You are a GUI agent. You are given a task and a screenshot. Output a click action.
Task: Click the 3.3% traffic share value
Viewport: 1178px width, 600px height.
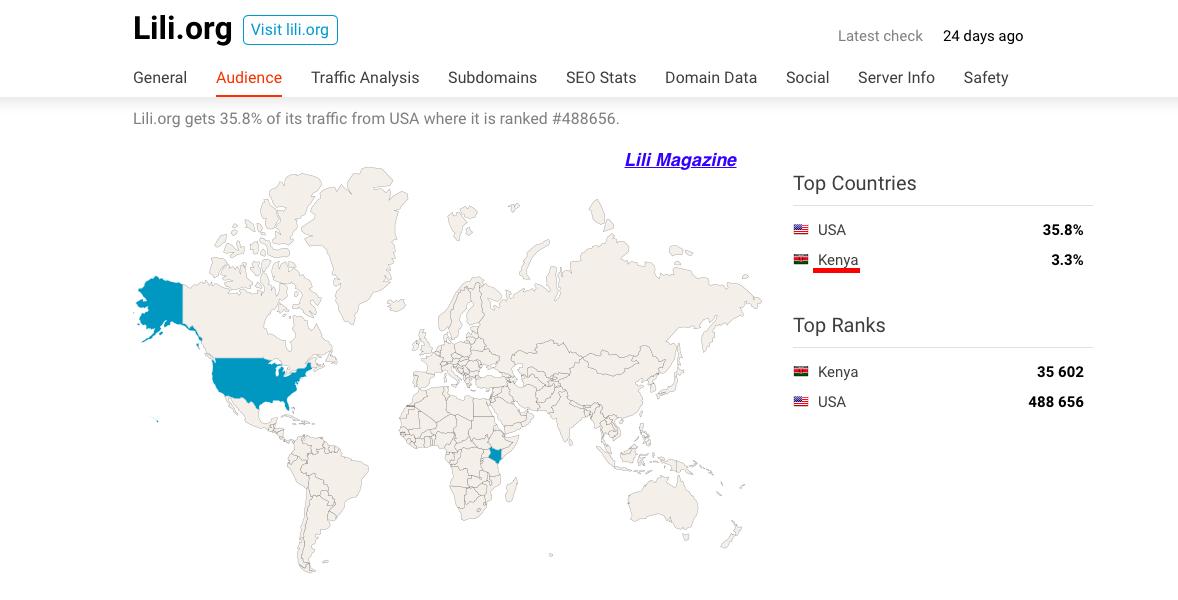pyautogui.click(x=1067, y=260)
